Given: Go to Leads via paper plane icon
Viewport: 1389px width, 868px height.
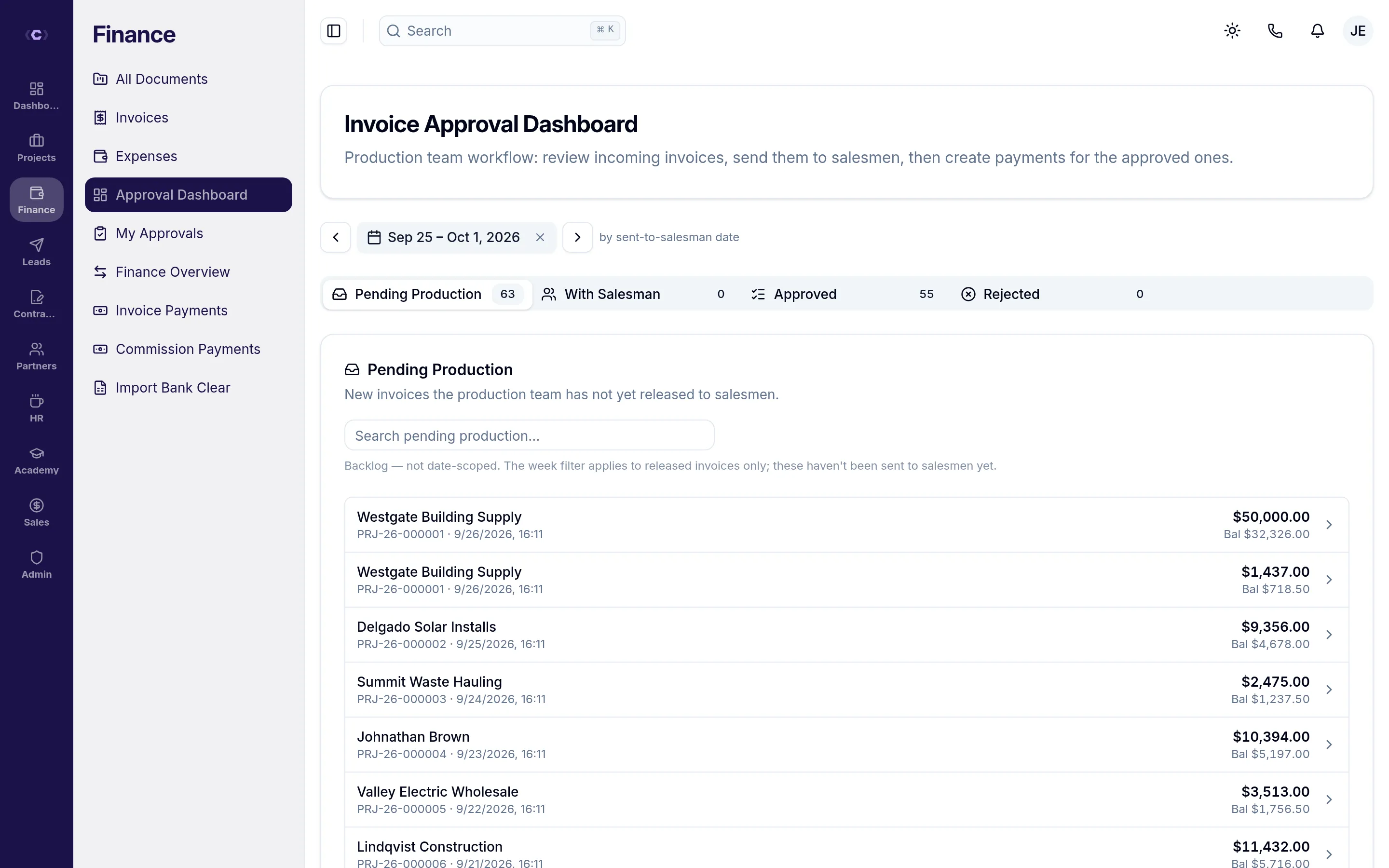Looking at the screenshot, I should tap(36, 252).
